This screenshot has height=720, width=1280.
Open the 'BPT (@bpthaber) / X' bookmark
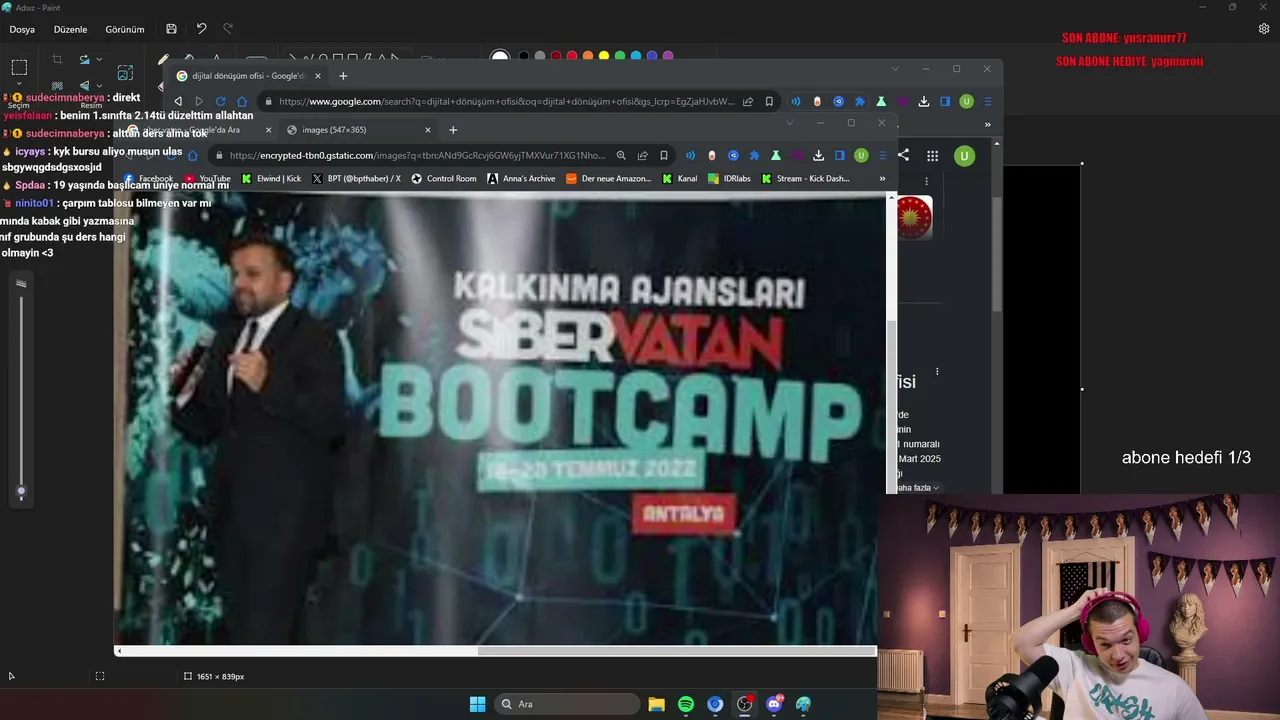click(x=356, y=179)
